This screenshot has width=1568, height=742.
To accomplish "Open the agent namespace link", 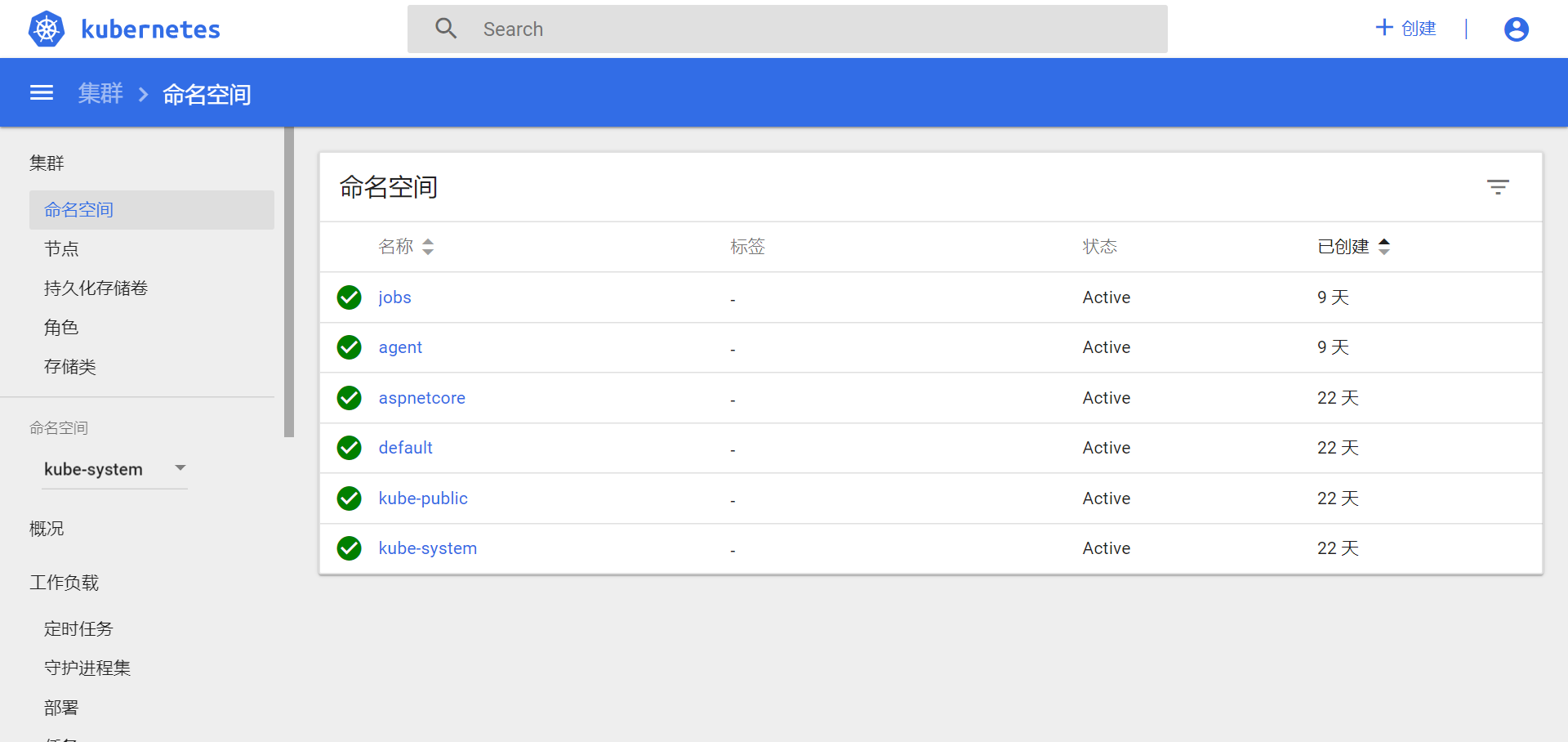I will (x=400, y=347).
